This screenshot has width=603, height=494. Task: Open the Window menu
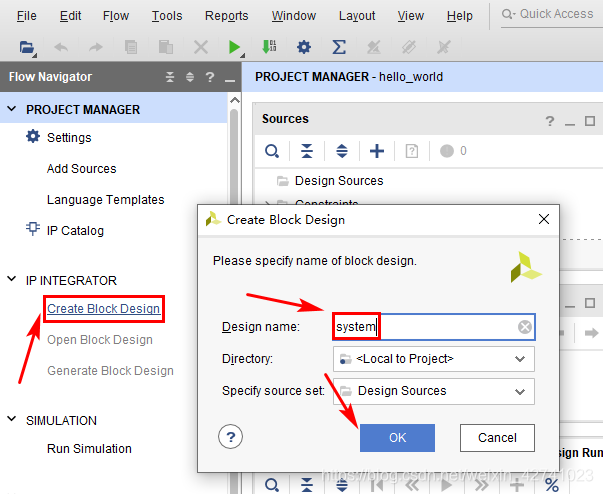click(x=294, y=16)
